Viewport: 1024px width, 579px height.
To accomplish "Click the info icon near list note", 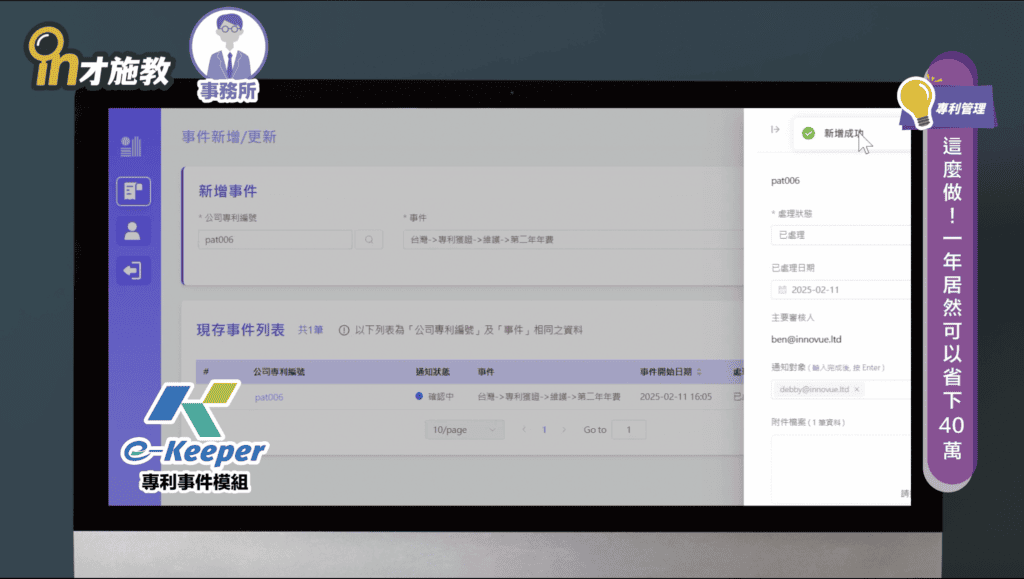I will pyautogui.click(x=344, y=330).
